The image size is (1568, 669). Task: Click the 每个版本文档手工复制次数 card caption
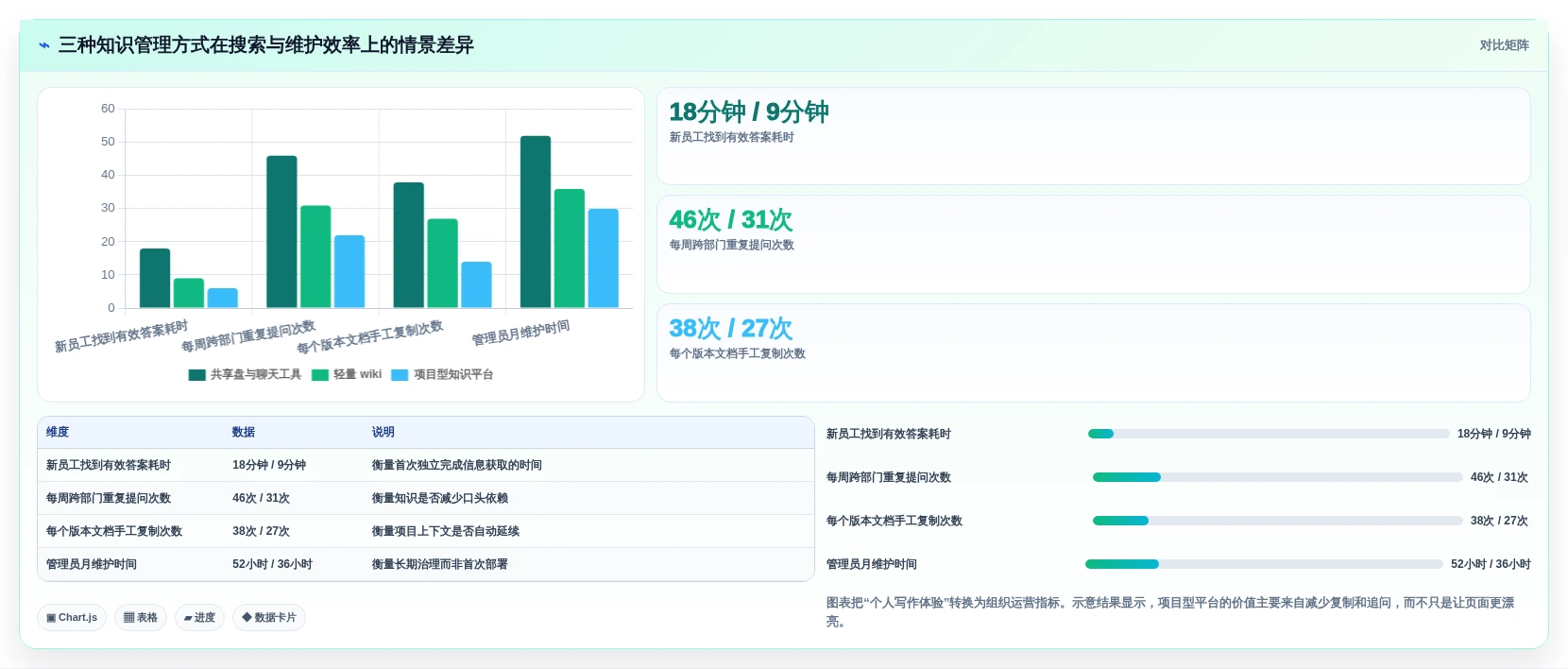tap(738, 353)
